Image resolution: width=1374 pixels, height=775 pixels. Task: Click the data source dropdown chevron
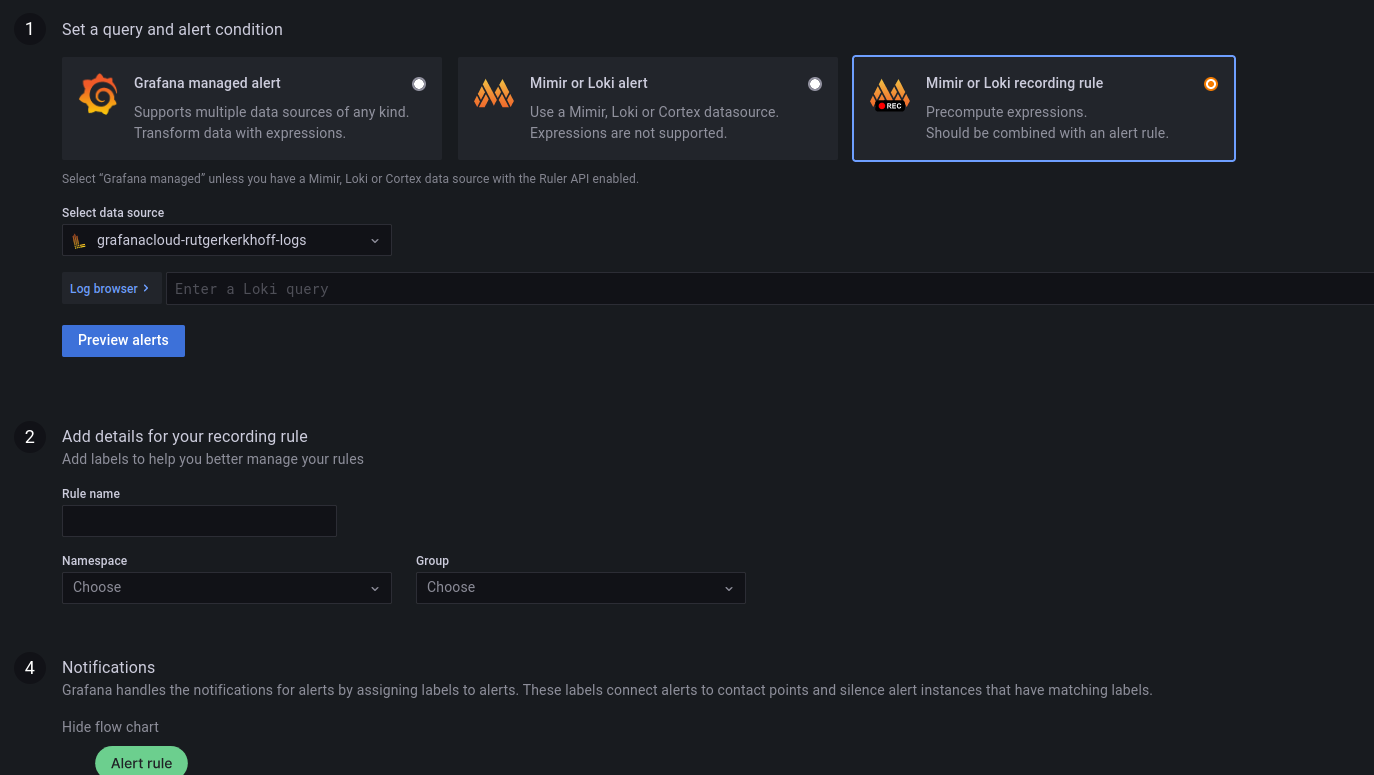(x=375, y=240)
